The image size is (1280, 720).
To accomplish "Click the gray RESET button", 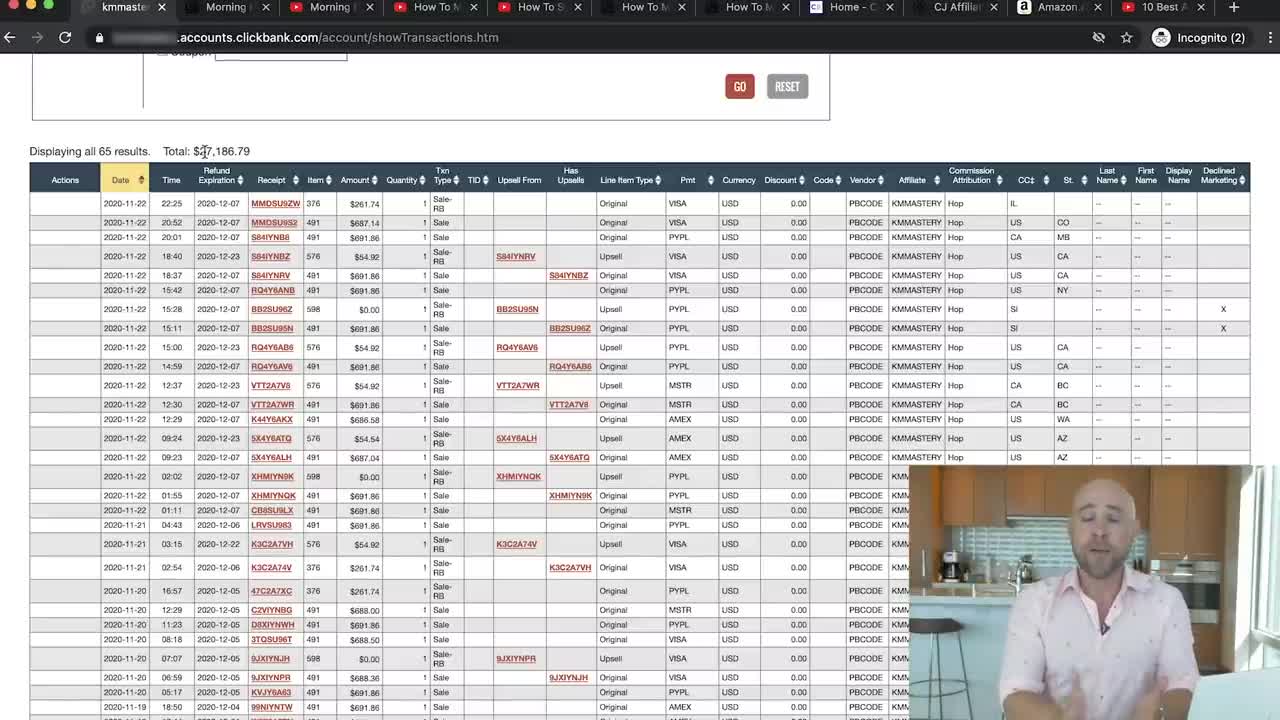I will (787, 86).
